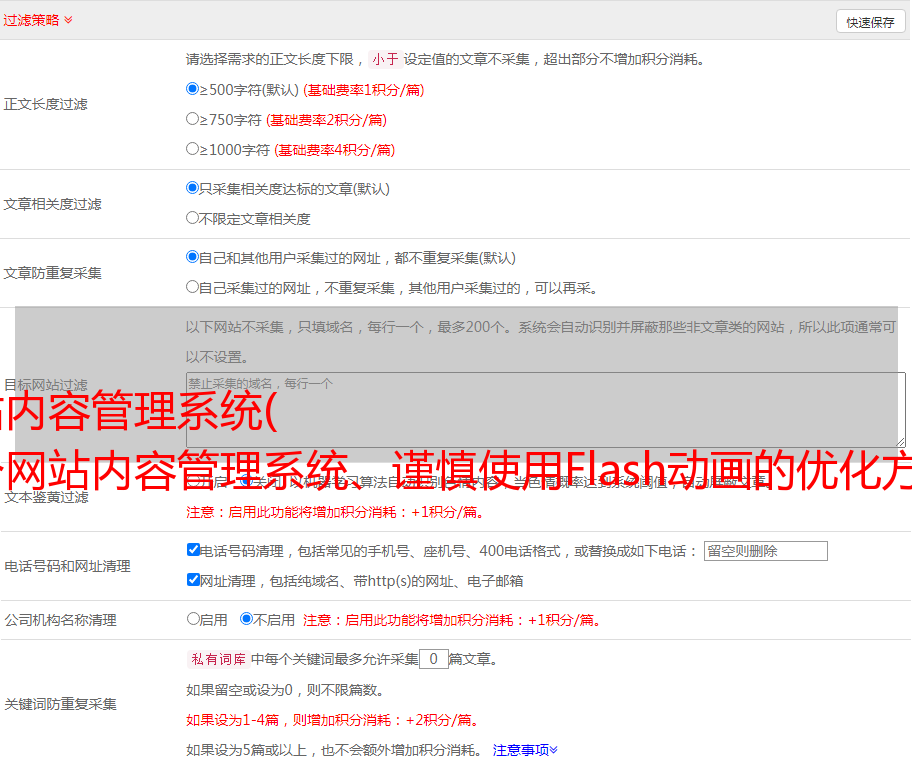
Task: Click the 禁止采集的域名 text area
Action: click(x=545, y=409)
